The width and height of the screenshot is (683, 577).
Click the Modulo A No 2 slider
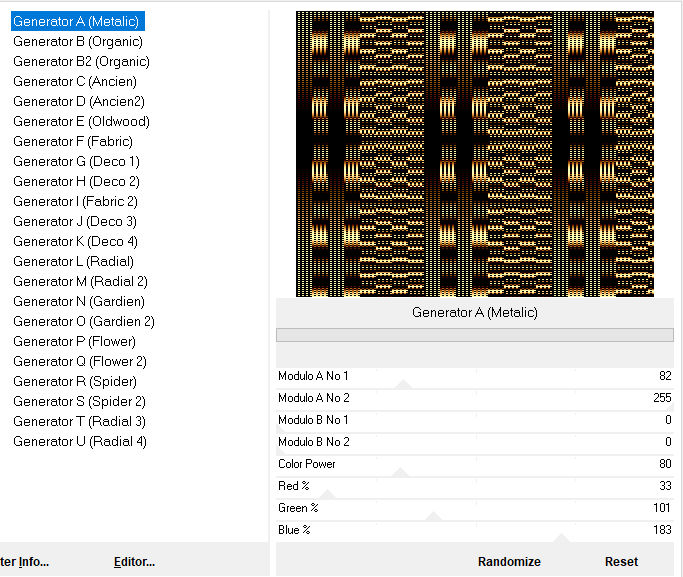(474, 398)
